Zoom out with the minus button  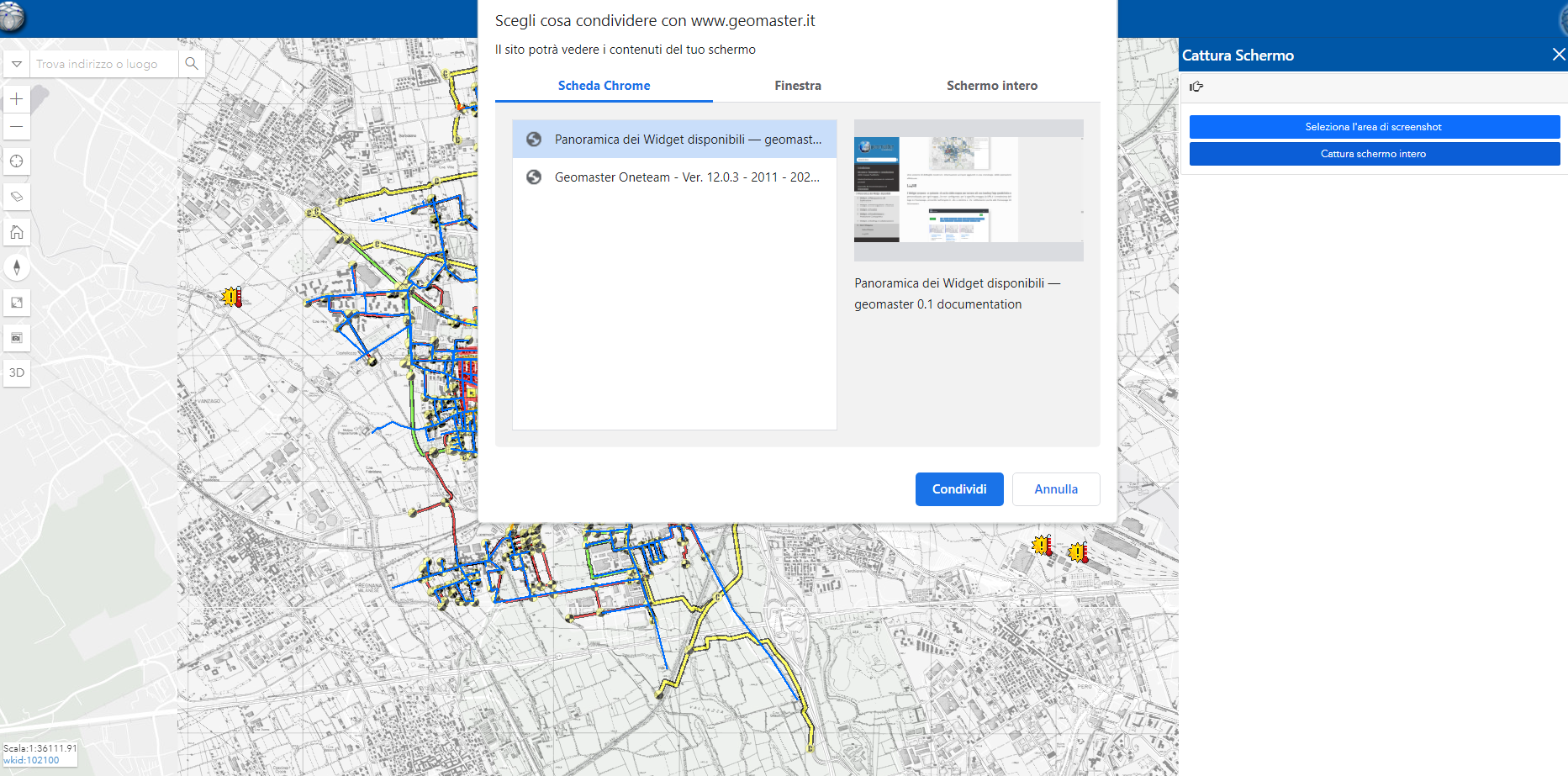(x=17, y=127)
